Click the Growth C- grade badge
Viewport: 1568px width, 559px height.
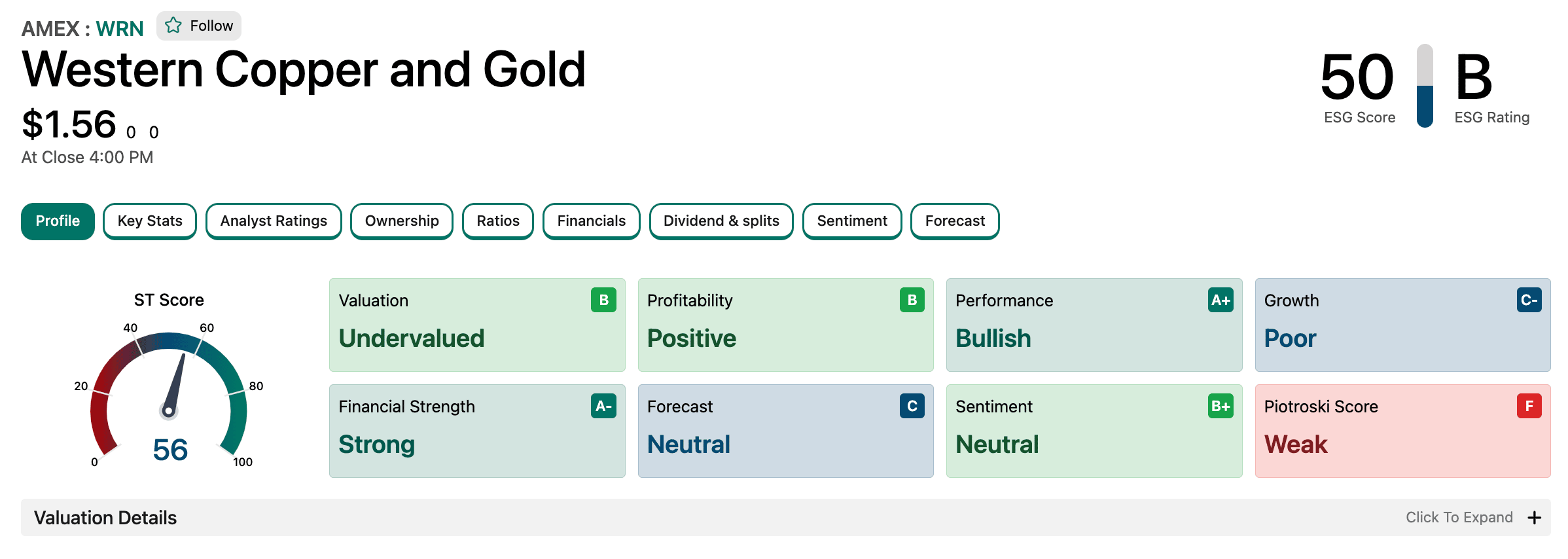[1529, 300]
